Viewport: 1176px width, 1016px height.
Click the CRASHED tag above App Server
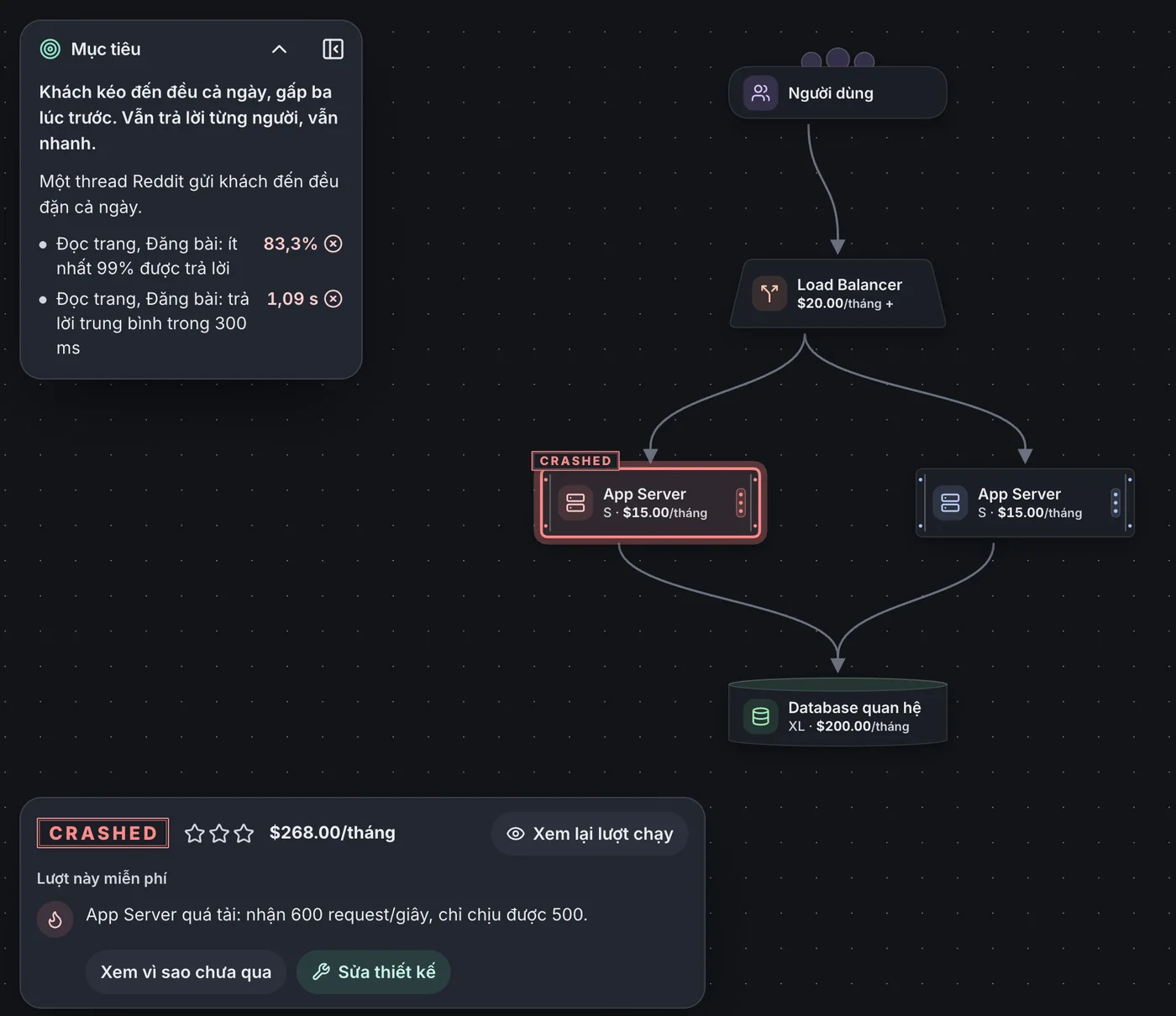575,461
